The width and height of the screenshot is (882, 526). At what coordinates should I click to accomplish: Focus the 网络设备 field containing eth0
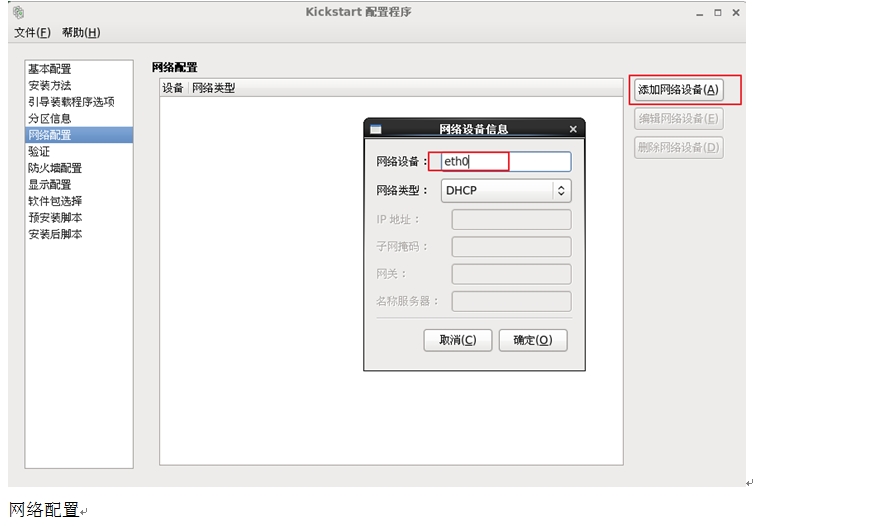coord(506,161)
